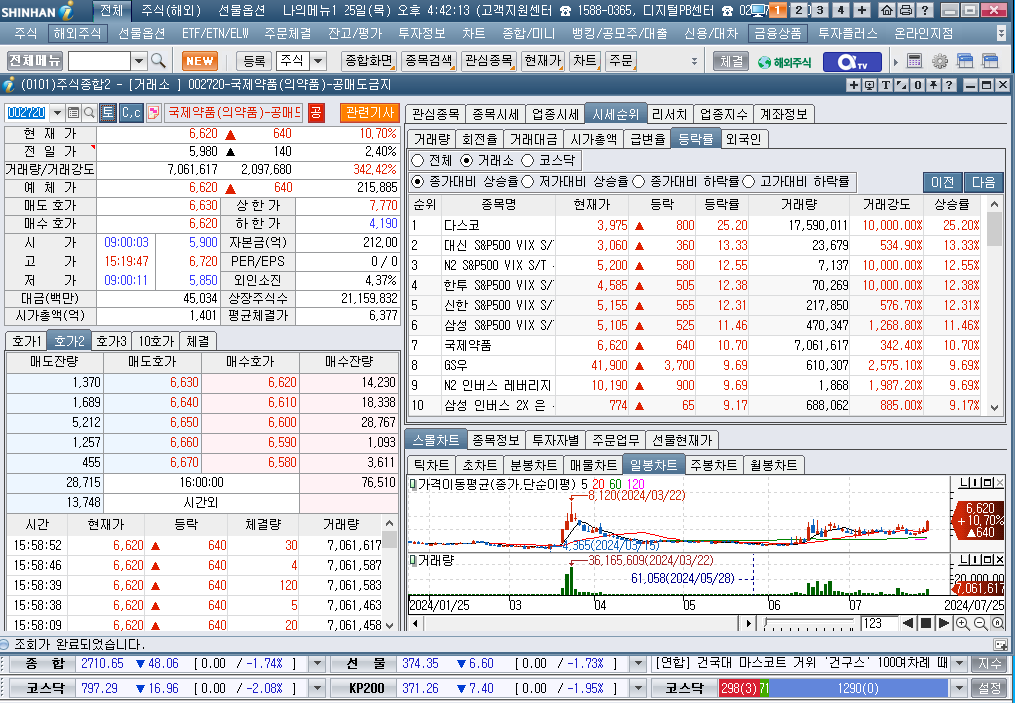
Task: Switch to the 호가1 tab
Action: tap(26, 341)
